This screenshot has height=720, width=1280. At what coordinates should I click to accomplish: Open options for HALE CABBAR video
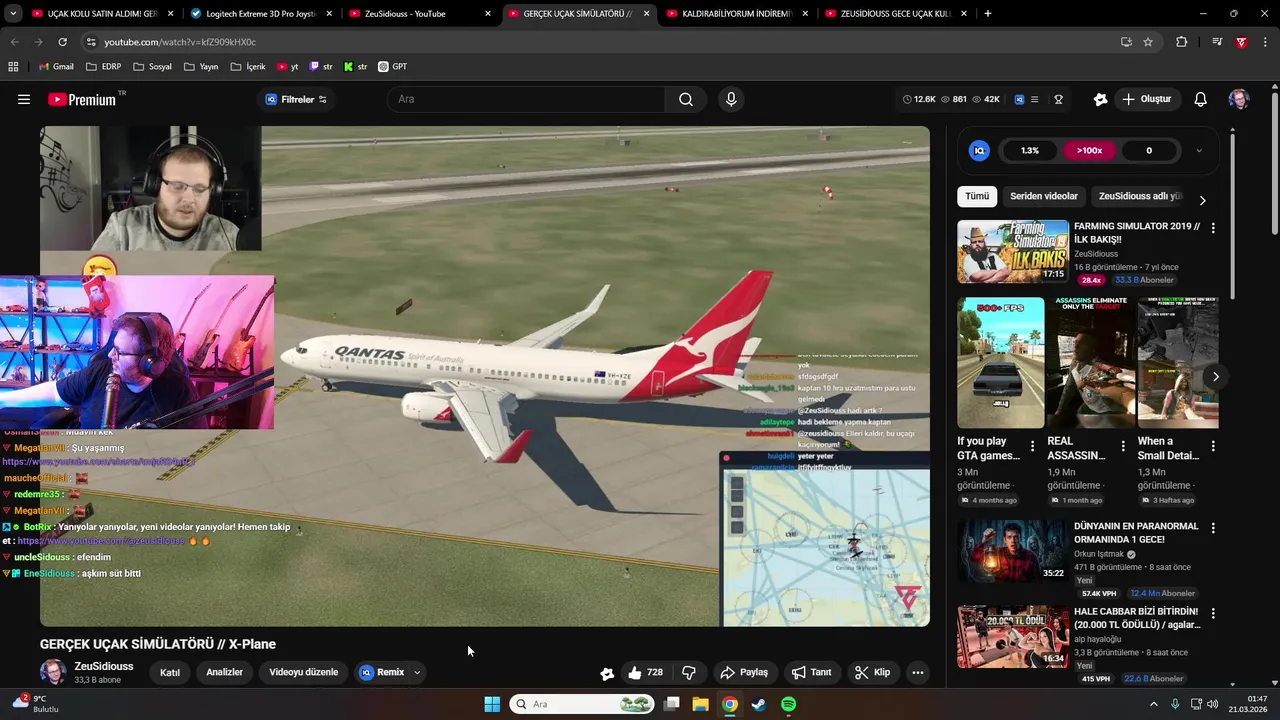[x=1213, y=613]
